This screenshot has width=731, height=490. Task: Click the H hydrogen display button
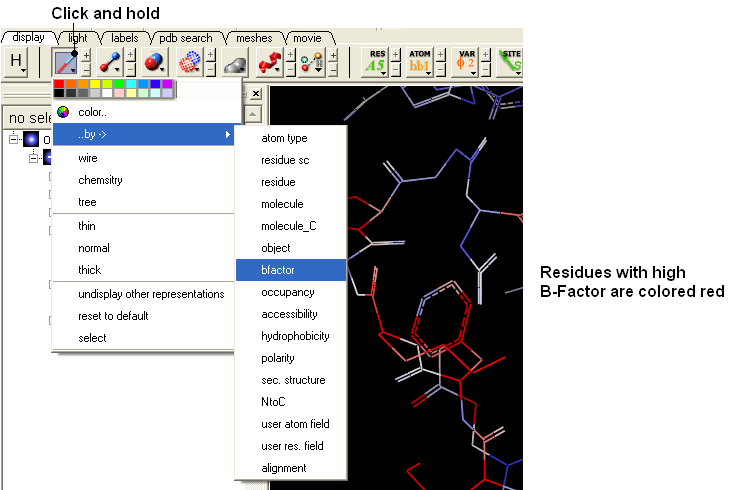point(18,62)
